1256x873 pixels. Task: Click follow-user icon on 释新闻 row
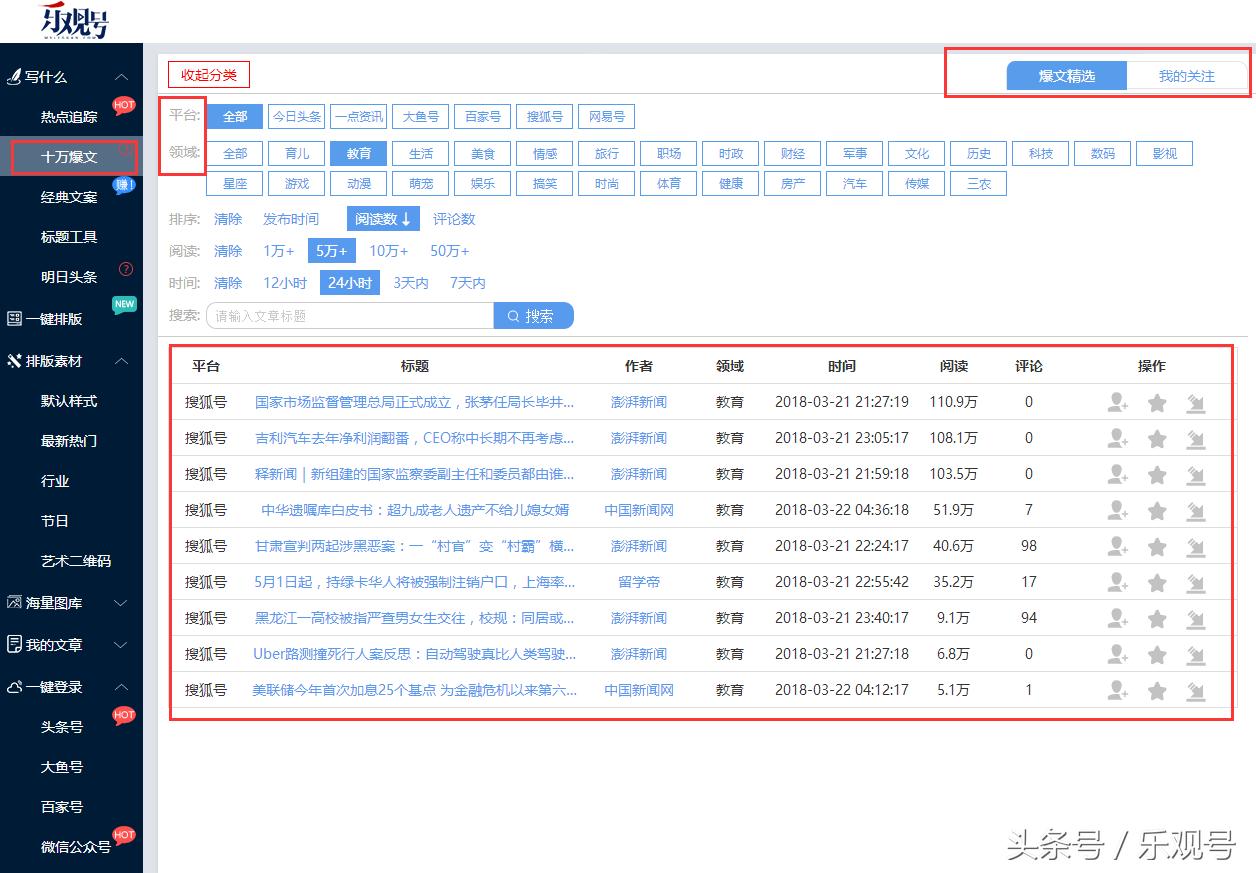1118,474
